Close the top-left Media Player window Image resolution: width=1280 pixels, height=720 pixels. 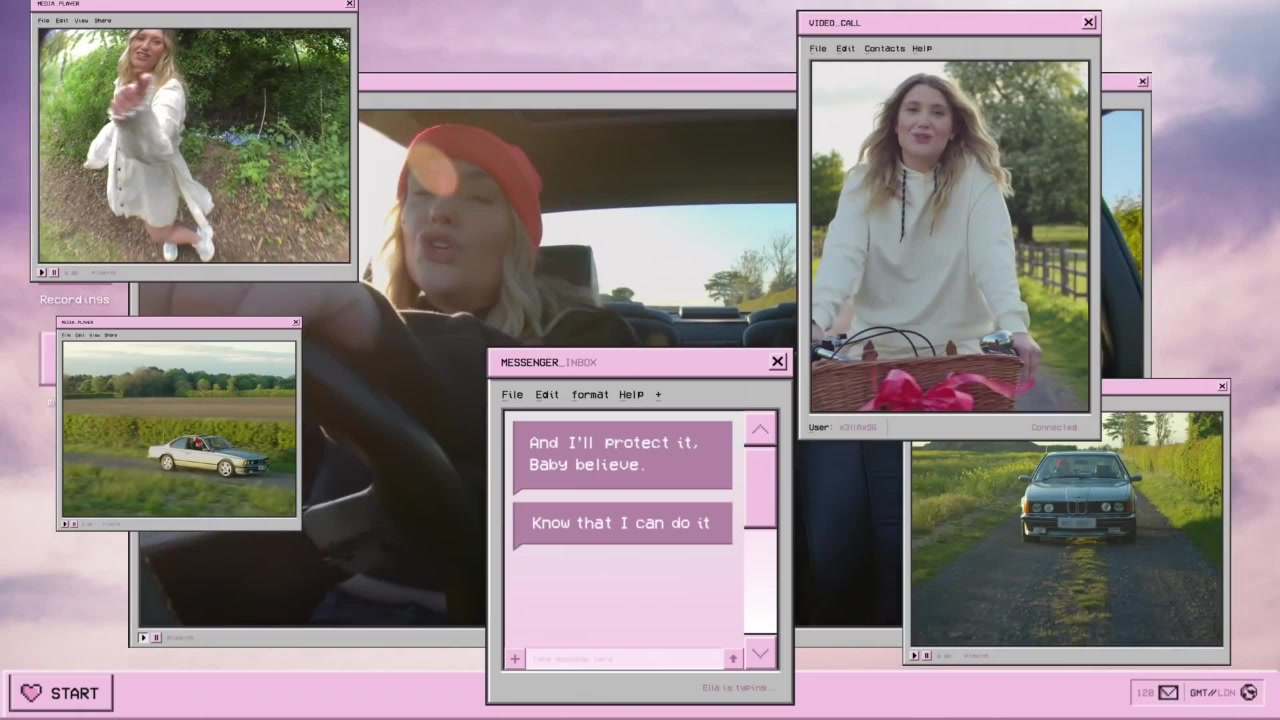click(x=350, y=4)
